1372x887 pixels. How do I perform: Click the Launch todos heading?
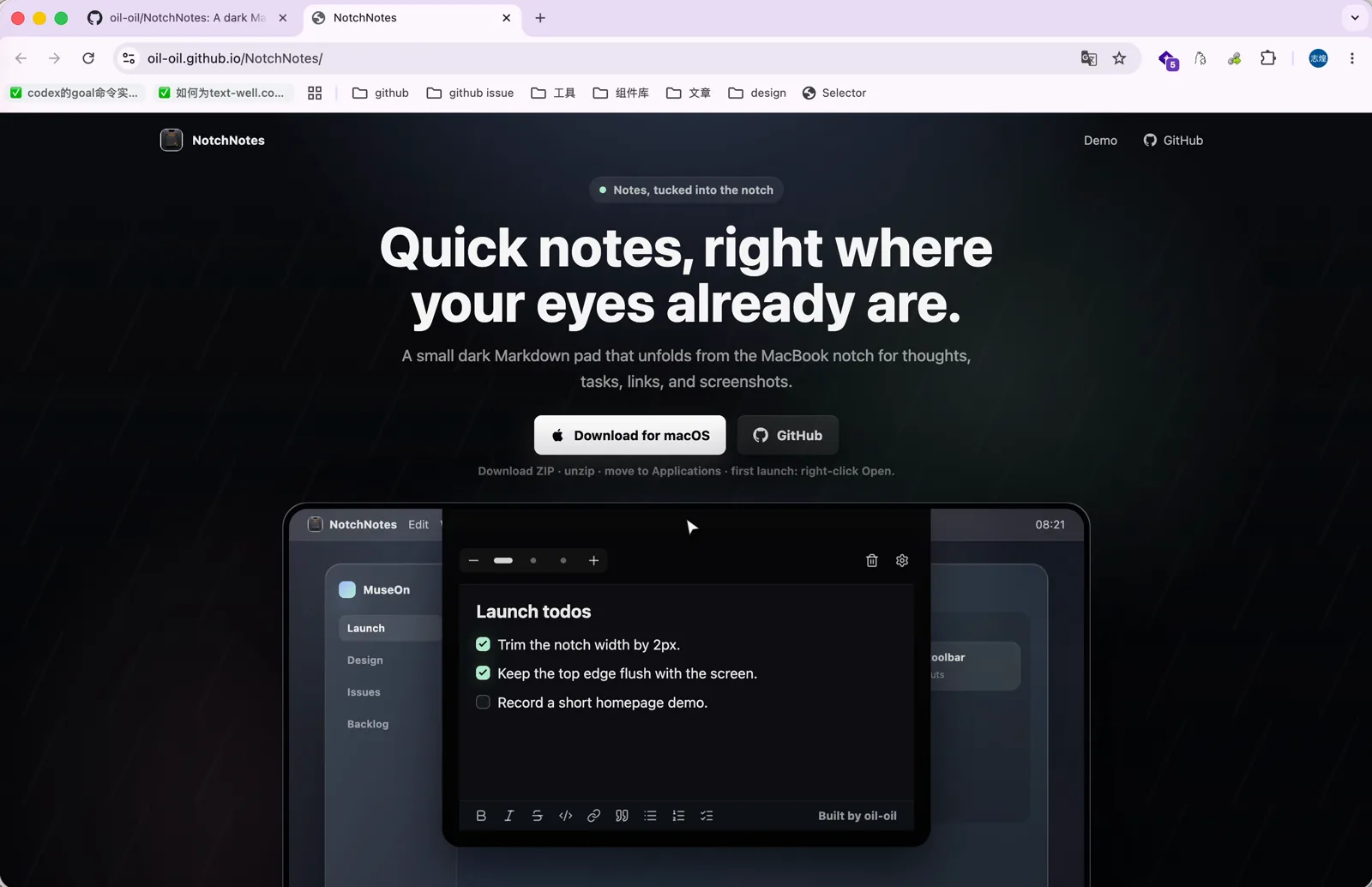(x=533, y=612)
